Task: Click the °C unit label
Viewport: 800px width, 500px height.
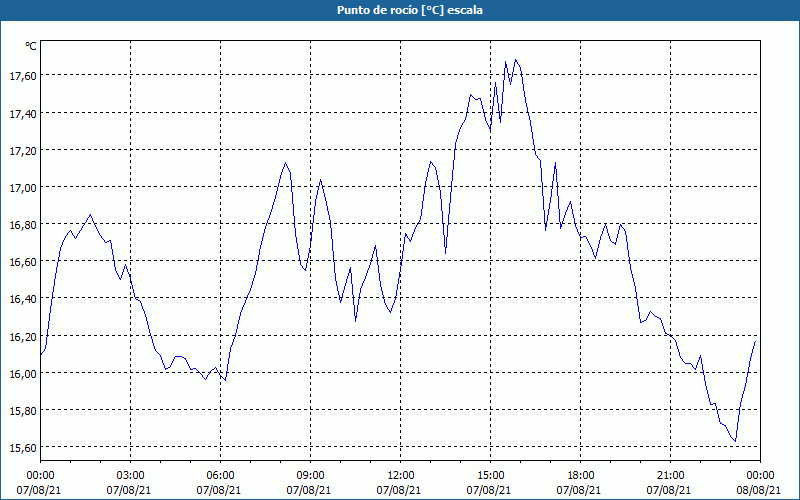Action: click(x=31, y=46)
